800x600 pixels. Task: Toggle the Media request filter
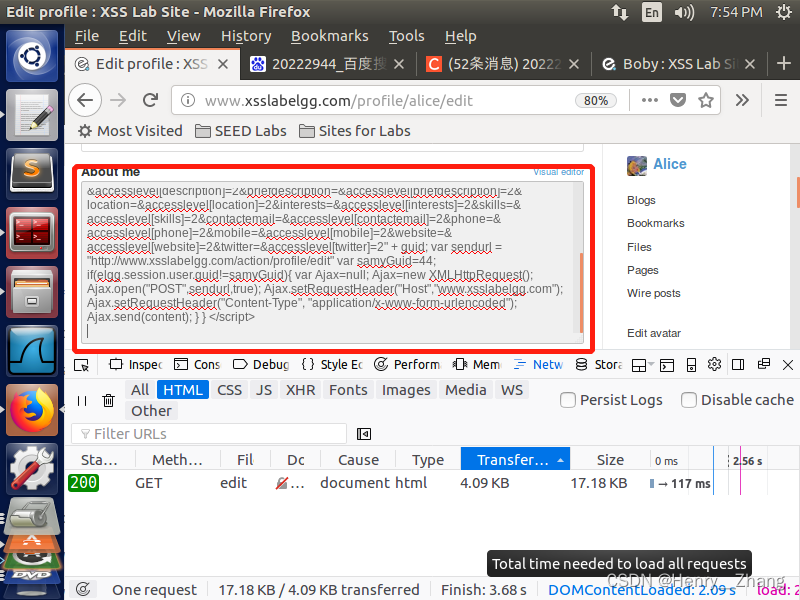point(466,390)
